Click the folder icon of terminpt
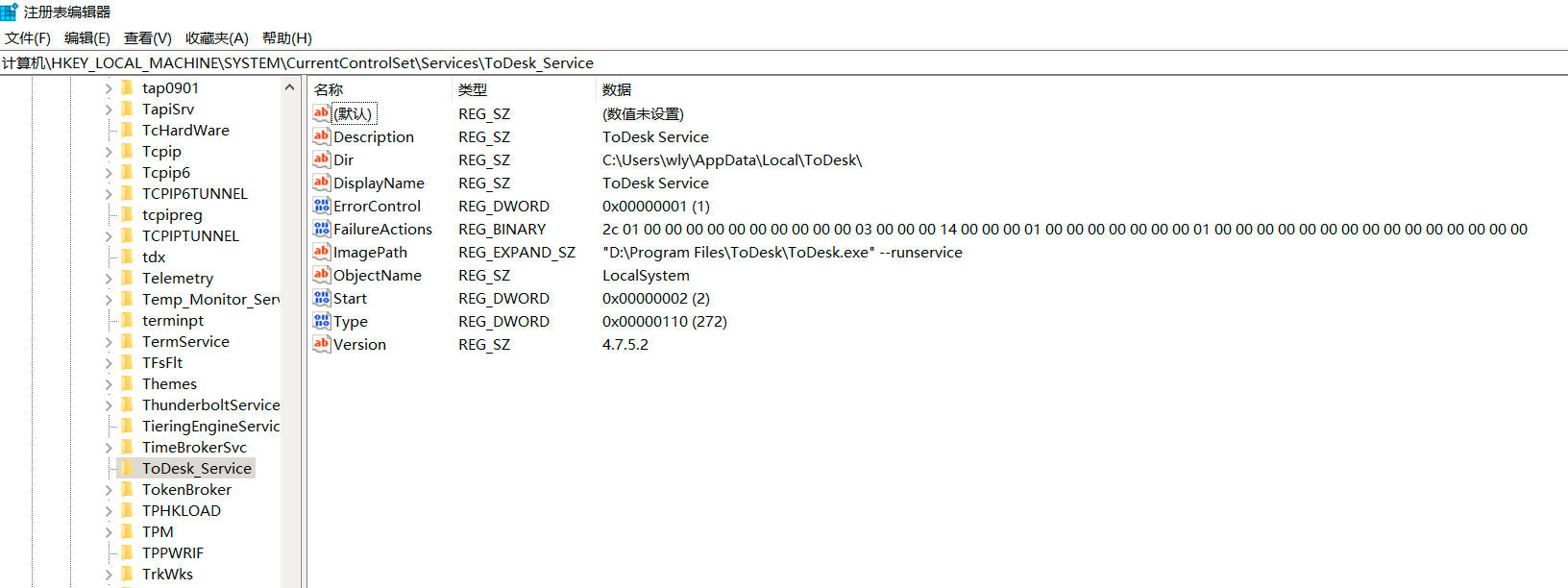This screenshot has height=588, width=1568. tap(127, 320)
